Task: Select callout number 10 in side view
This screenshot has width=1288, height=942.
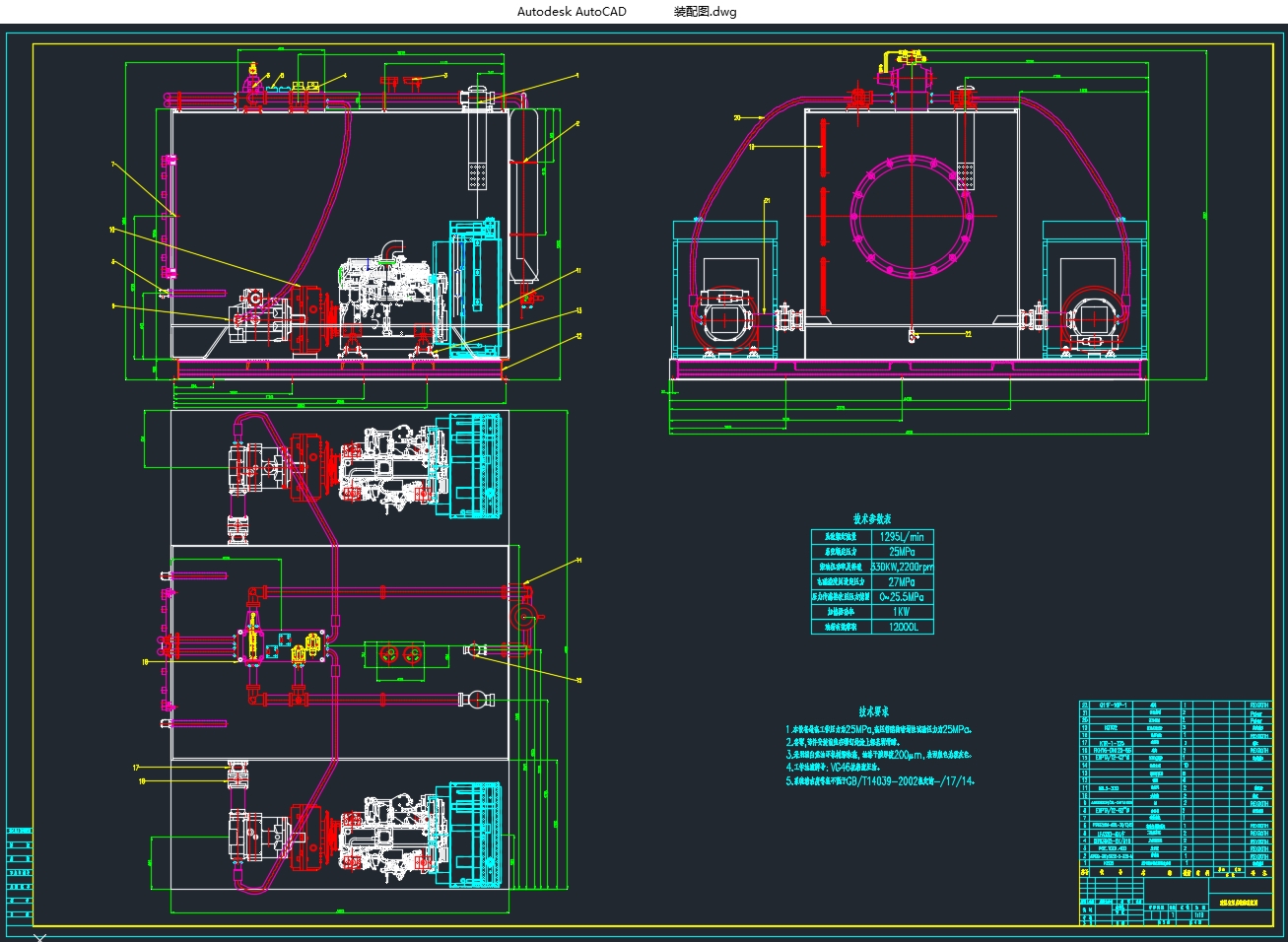Action: tap(112, 229)
